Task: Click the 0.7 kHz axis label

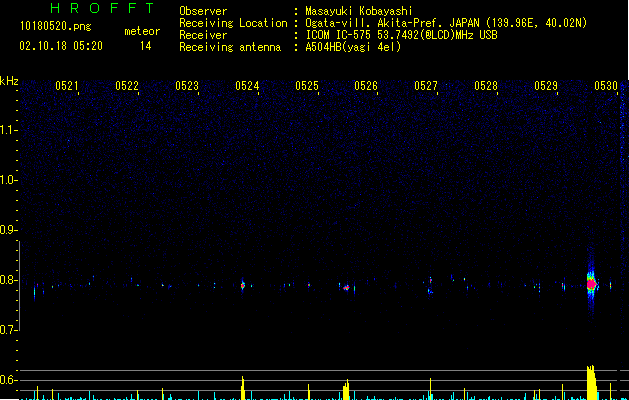Action: (x=8, y=330)
